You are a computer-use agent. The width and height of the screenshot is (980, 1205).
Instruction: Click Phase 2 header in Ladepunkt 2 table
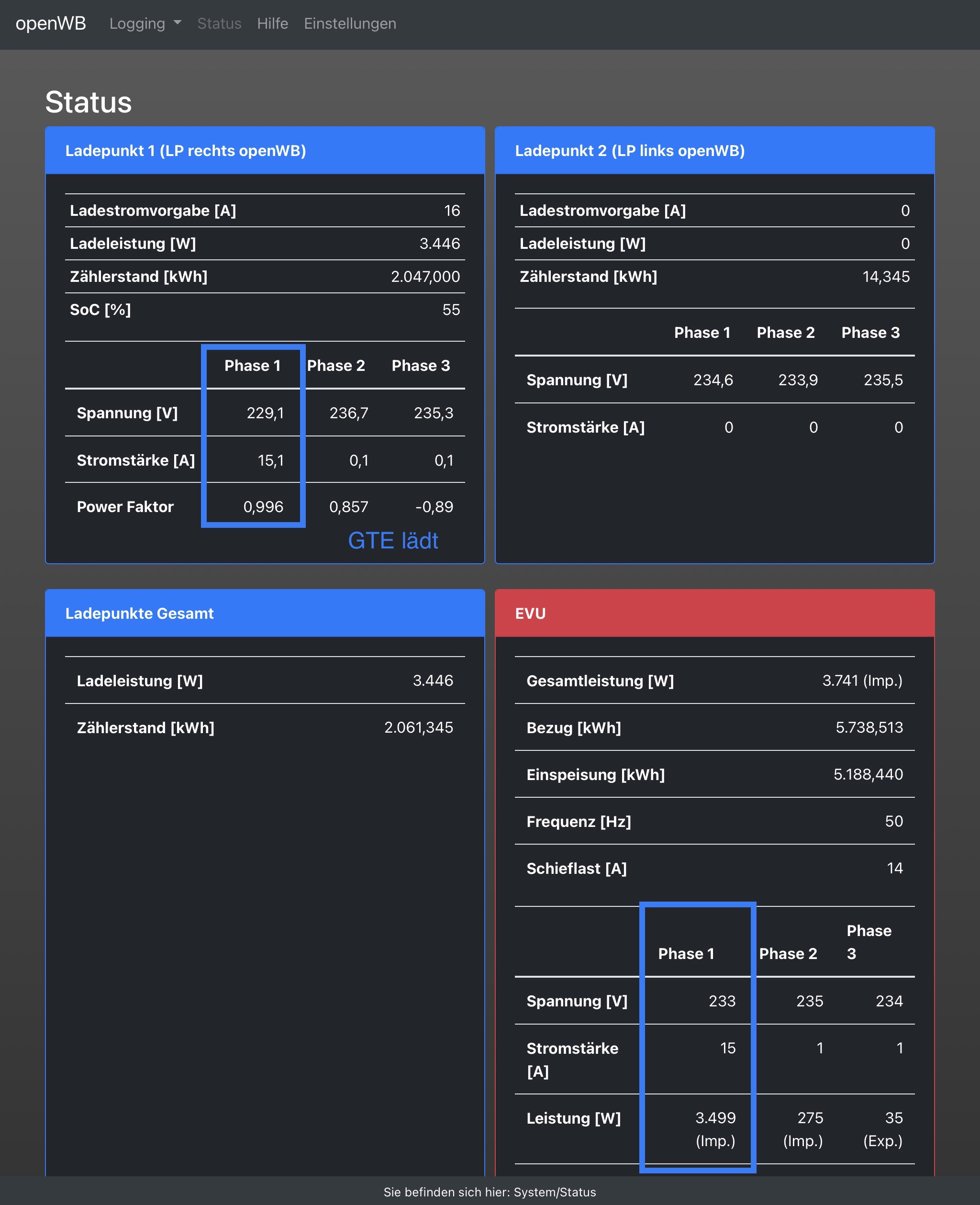(785, 333)
